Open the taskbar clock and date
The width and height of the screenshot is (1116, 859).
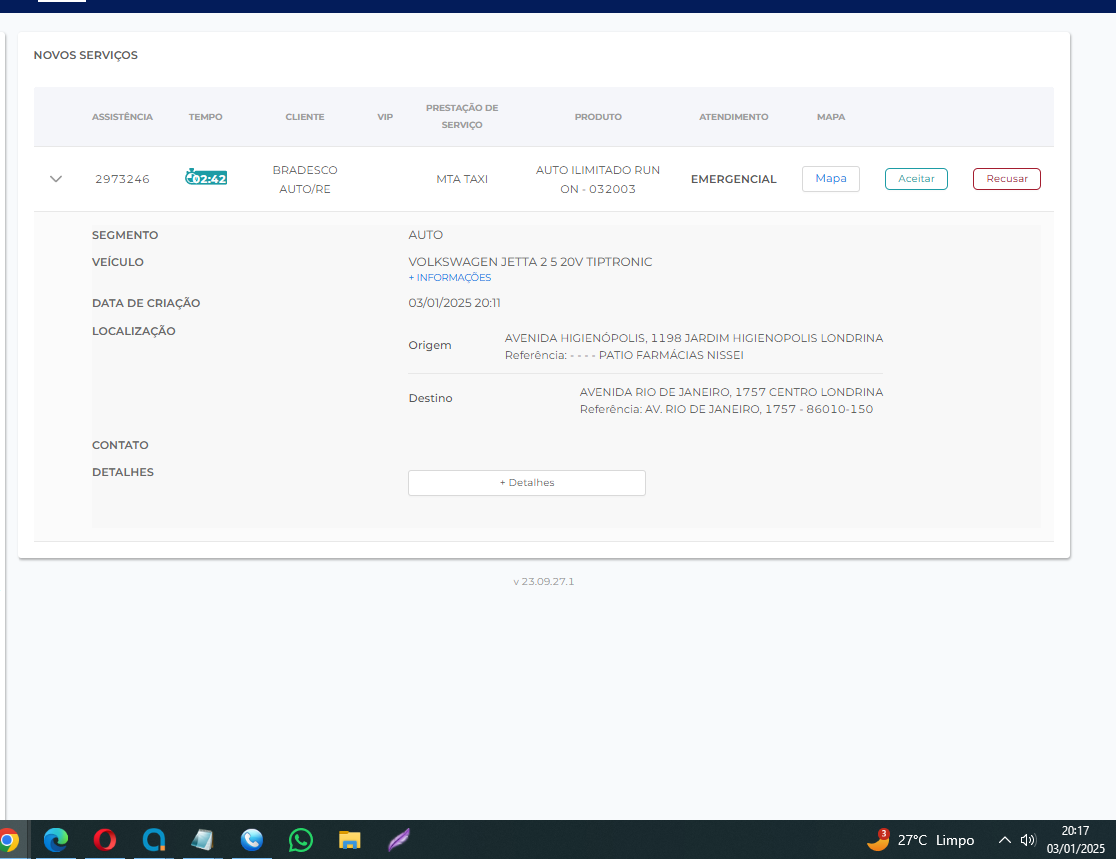(x=1075, y=840)
